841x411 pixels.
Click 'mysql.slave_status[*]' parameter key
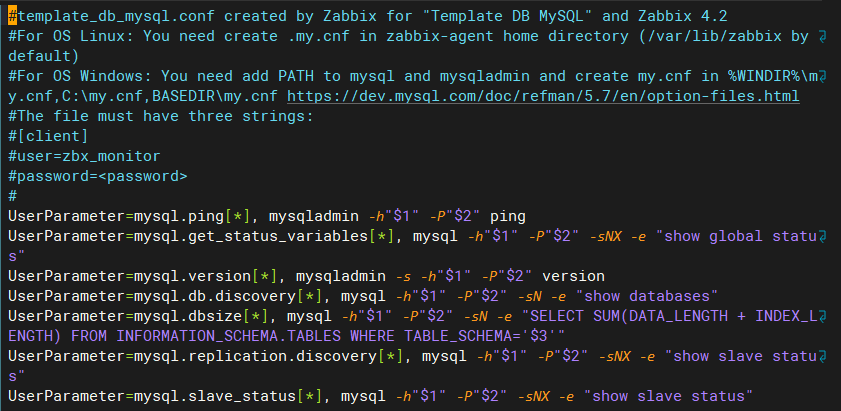click(x=228, y=397)
